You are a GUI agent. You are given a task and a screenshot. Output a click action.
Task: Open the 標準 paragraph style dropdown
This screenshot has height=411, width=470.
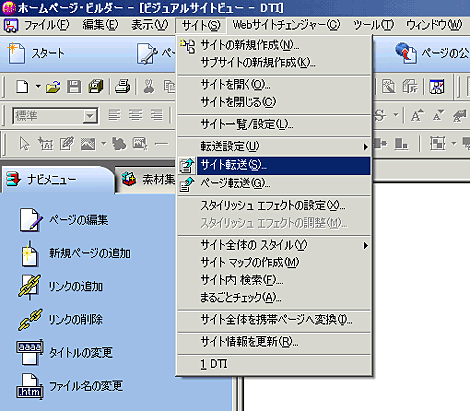pos(90,116)
